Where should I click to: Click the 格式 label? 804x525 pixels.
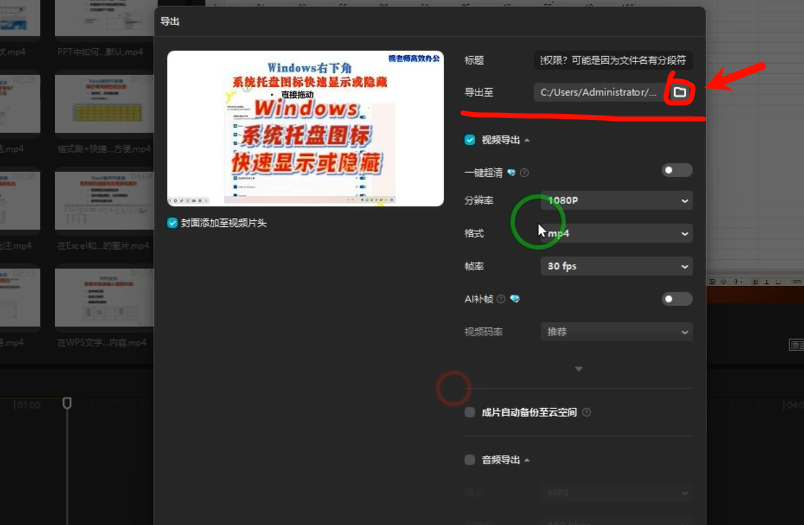474,233
